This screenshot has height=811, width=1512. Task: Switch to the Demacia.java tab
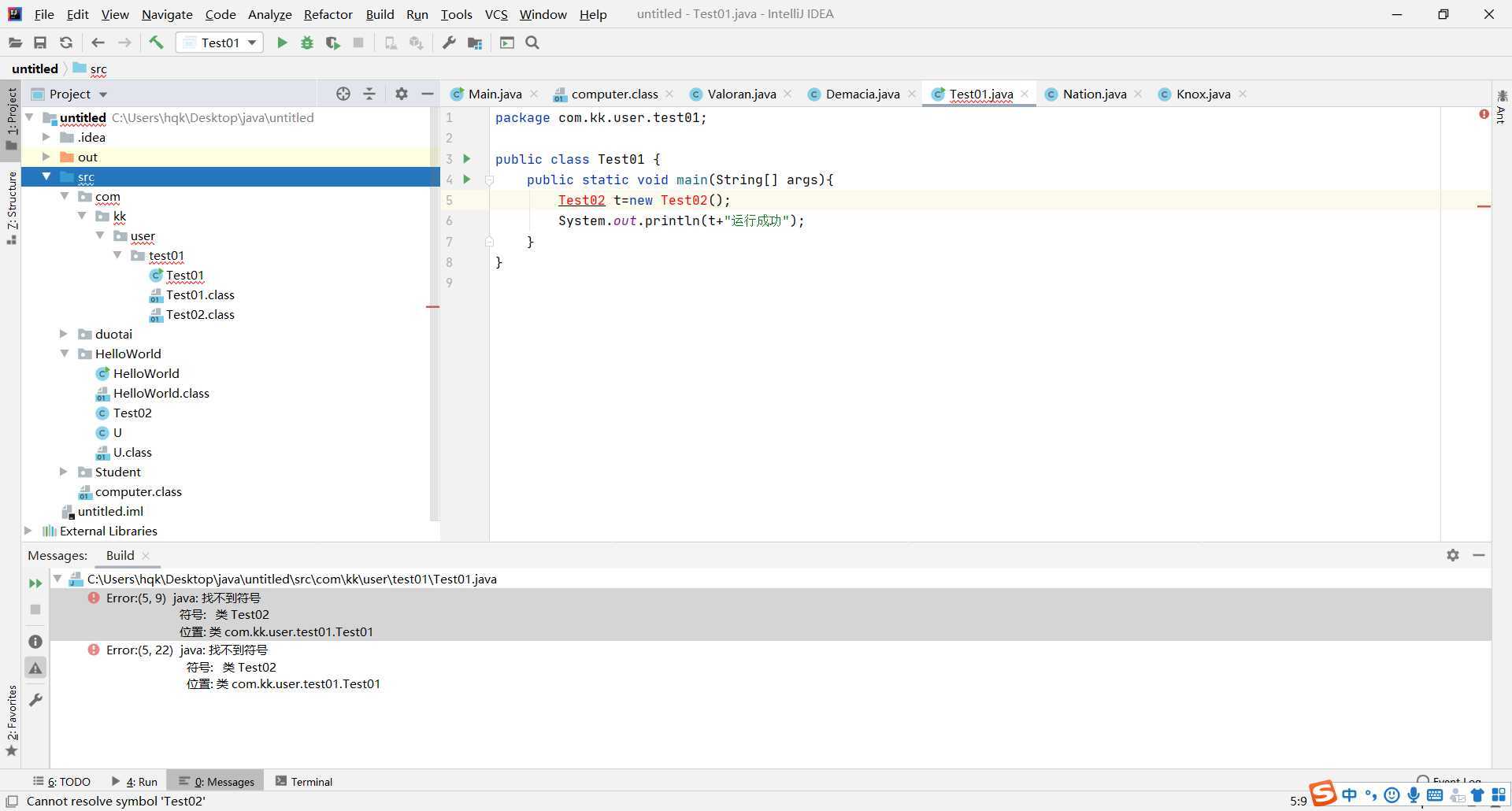862,94
